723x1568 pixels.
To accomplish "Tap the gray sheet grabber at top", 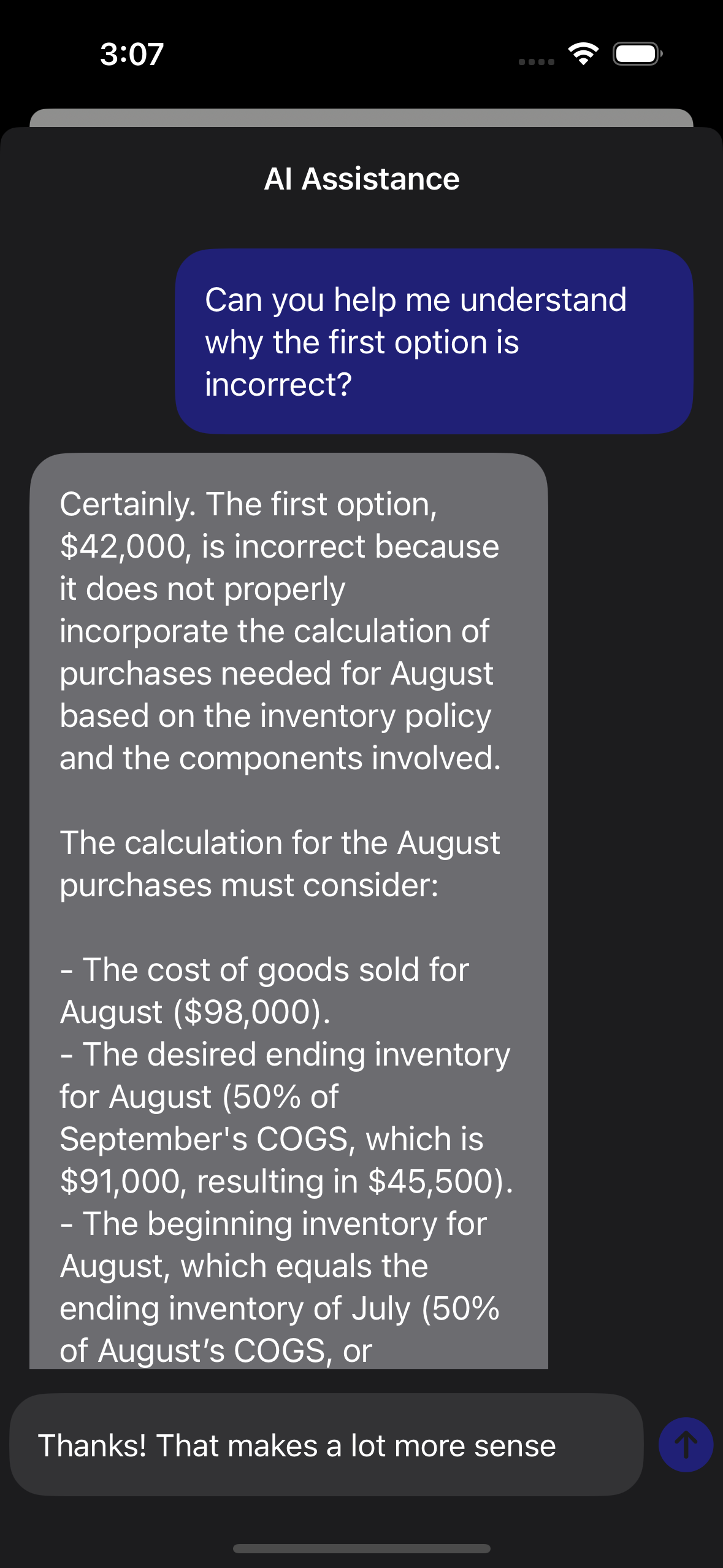I will 361,118.
